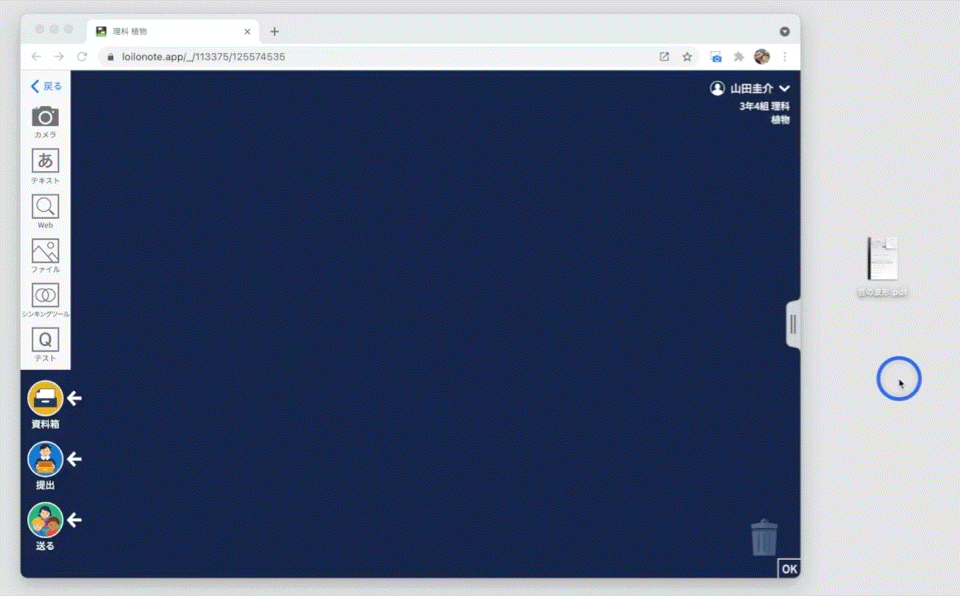Viewport: 960px width, 596px height.
Task: Click the screenshot extension icon
Action: coord(716,57)
